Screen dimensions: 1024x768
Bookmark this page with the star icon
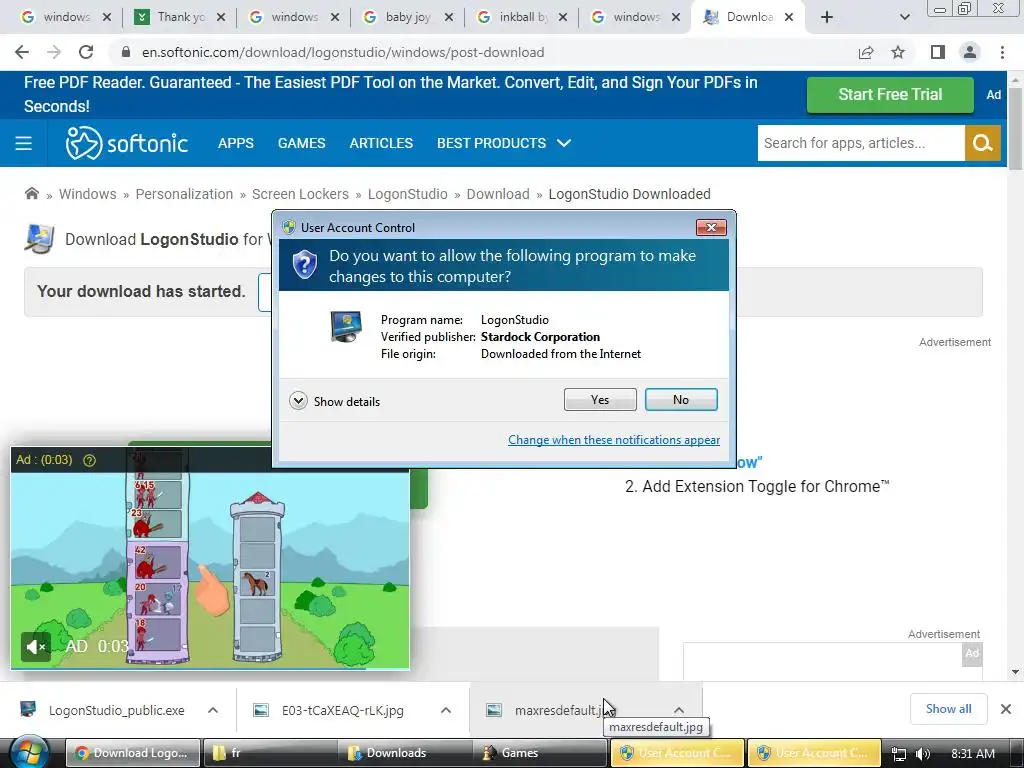click(x=898, y=52)
